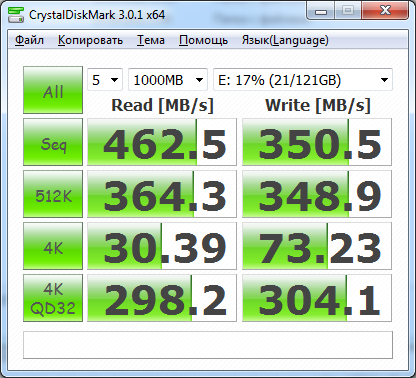The height and width of the screenshot is (378, 416).
Task: Click the 4K read result 30.39
Action: point(162,246)
